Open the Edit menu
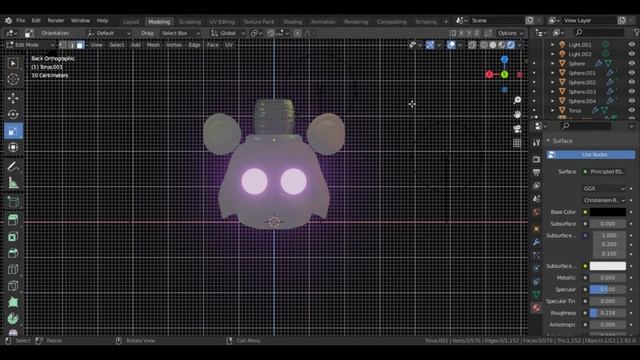The height and width of the screenshot is (360, 640). (36, 20)
